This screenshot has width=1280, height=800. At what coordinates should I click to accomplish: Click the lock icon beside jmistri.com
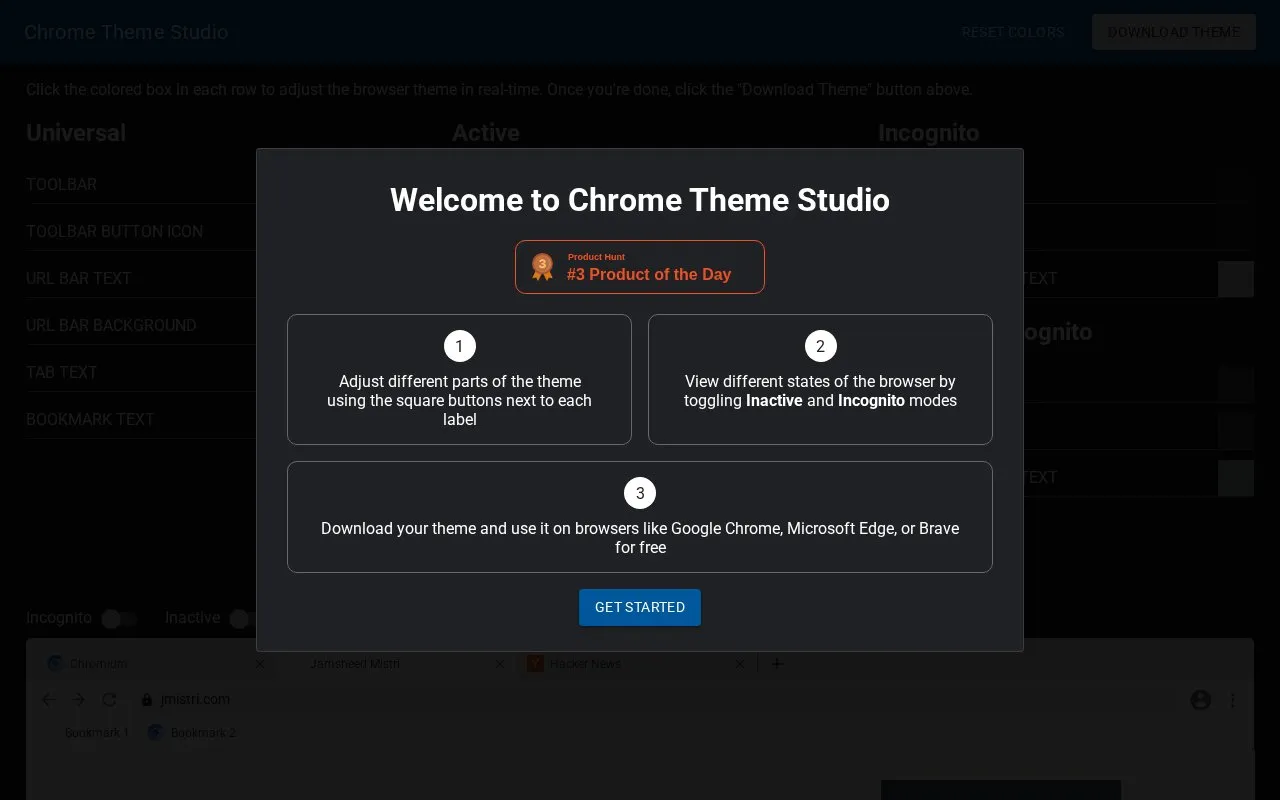[x=147, y=700]
